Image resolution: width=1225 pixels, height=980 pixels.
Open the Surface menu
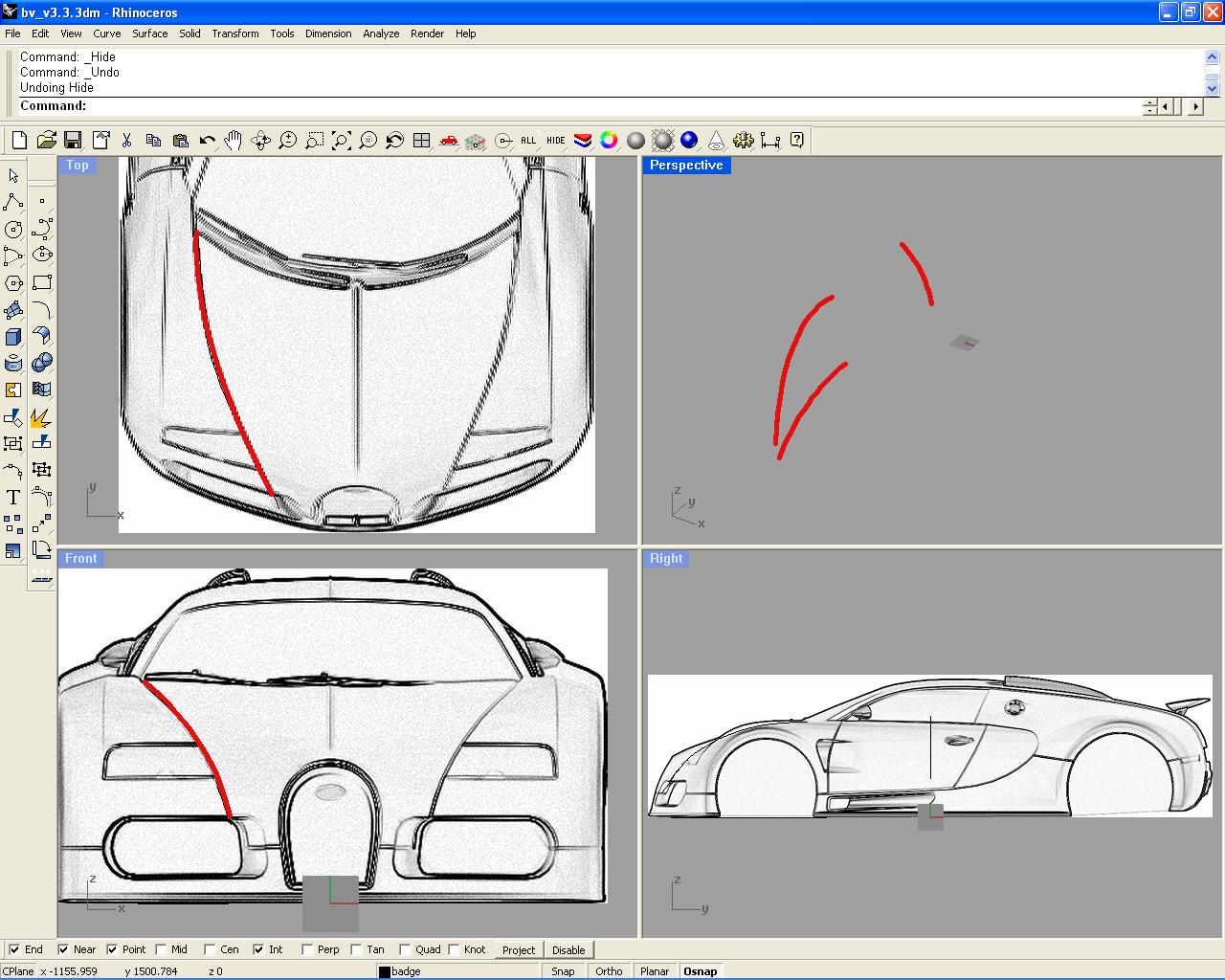point(150,33)
